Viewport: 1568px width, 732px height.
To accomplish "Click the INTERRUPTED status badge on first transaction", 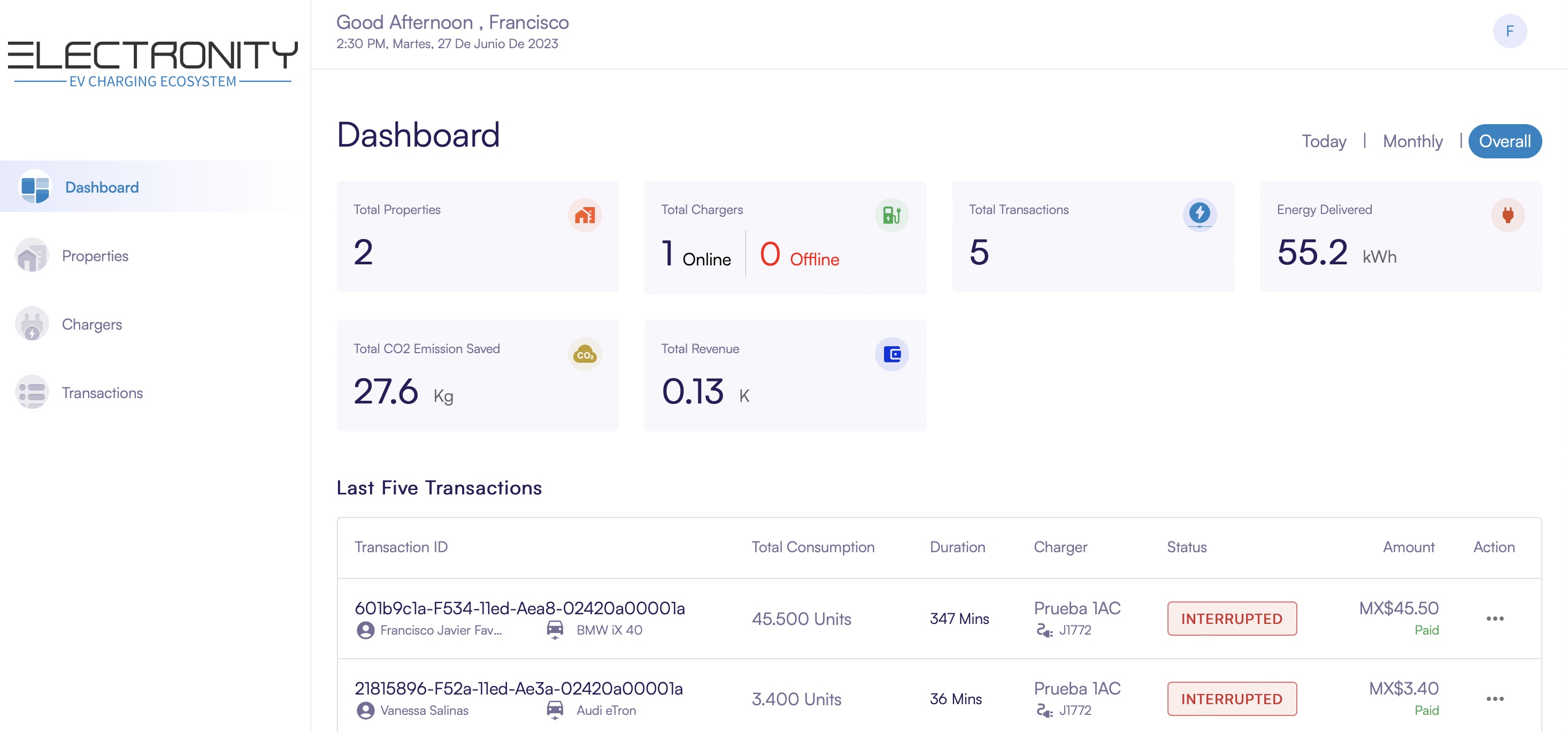I will (1232, 618).
